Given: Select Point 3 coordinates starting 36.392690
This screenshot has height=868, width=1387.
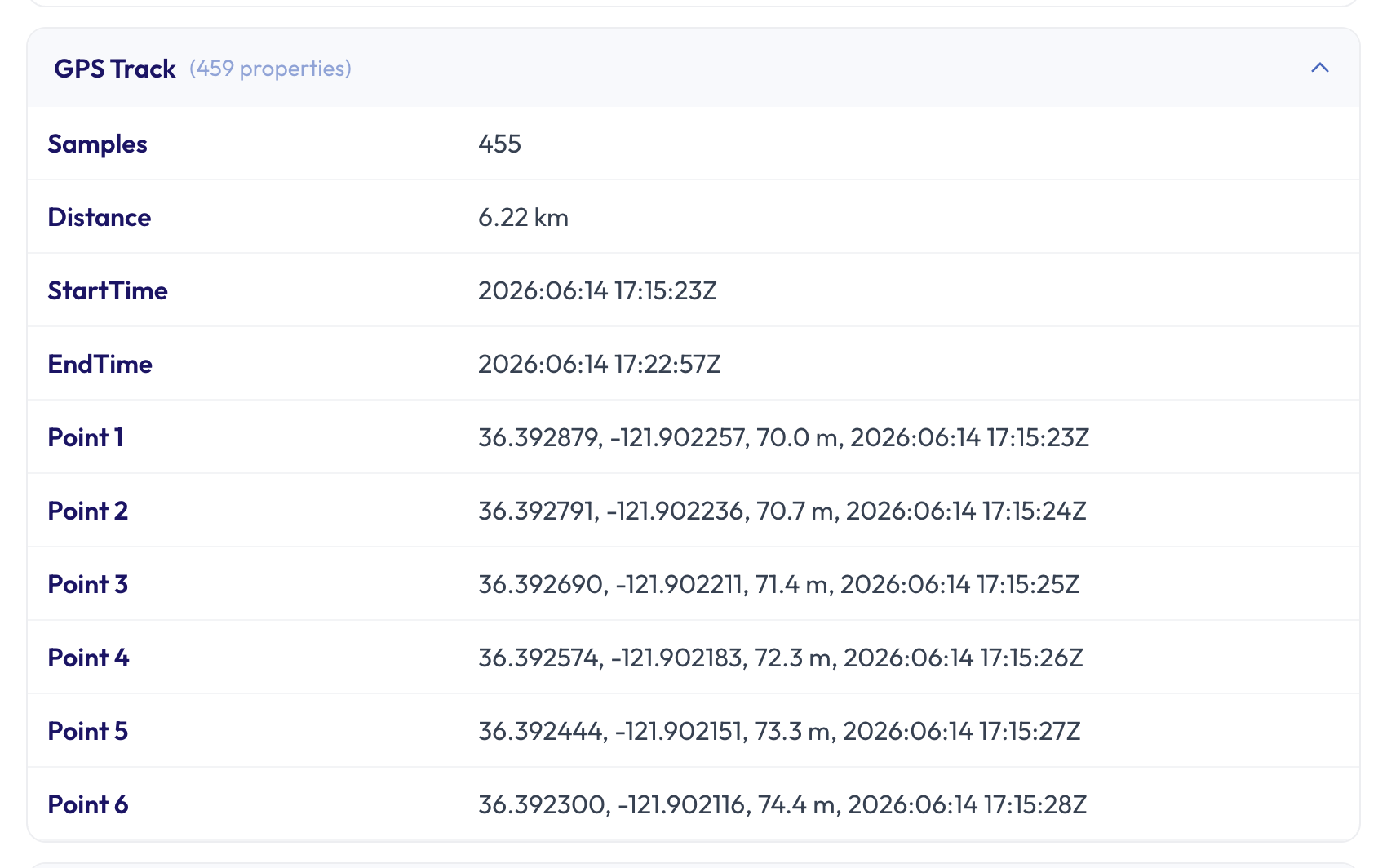Looking at the screenshot, I should (x=778, y=584).
